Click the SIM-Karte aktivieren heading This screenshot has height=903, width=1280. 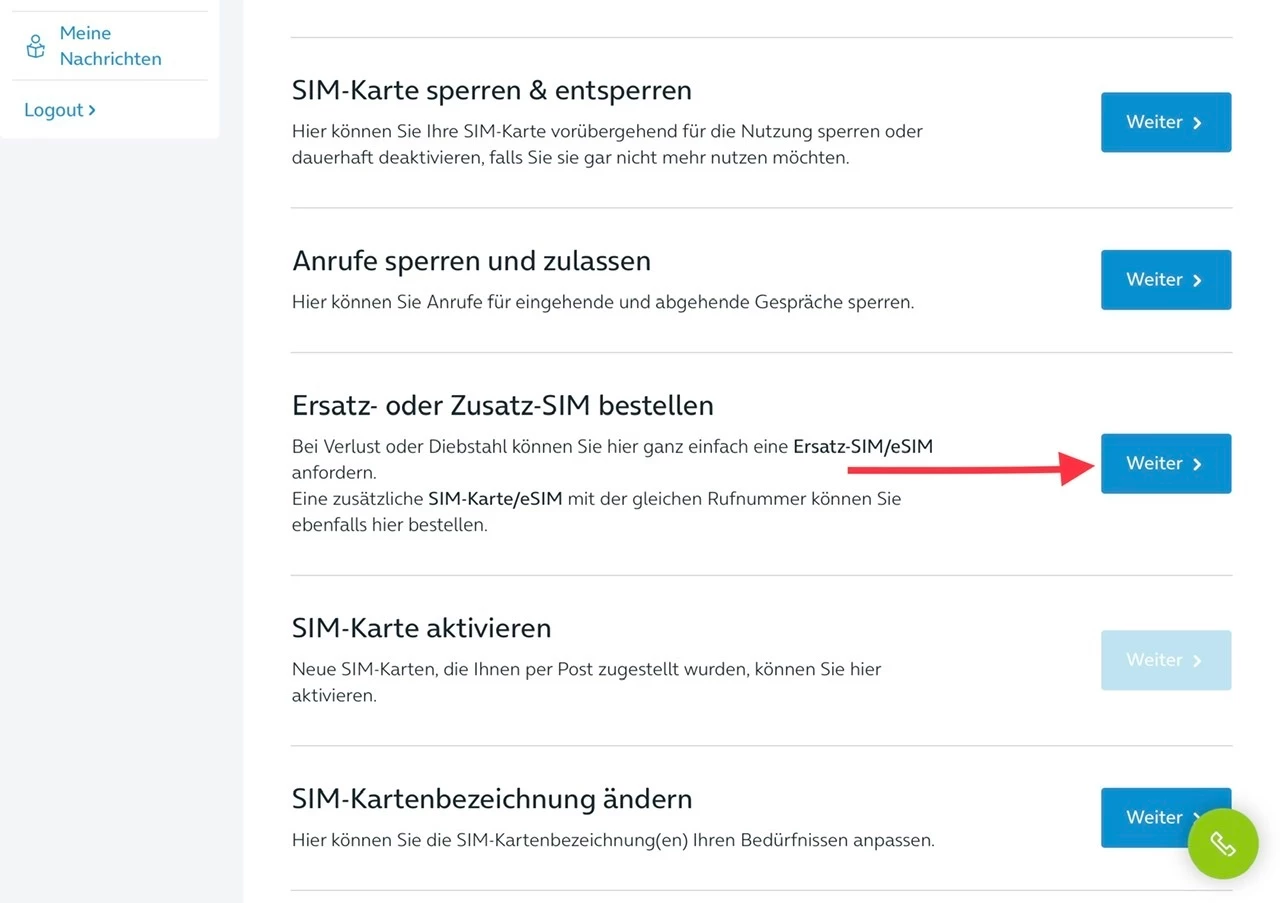pos(421,628)
